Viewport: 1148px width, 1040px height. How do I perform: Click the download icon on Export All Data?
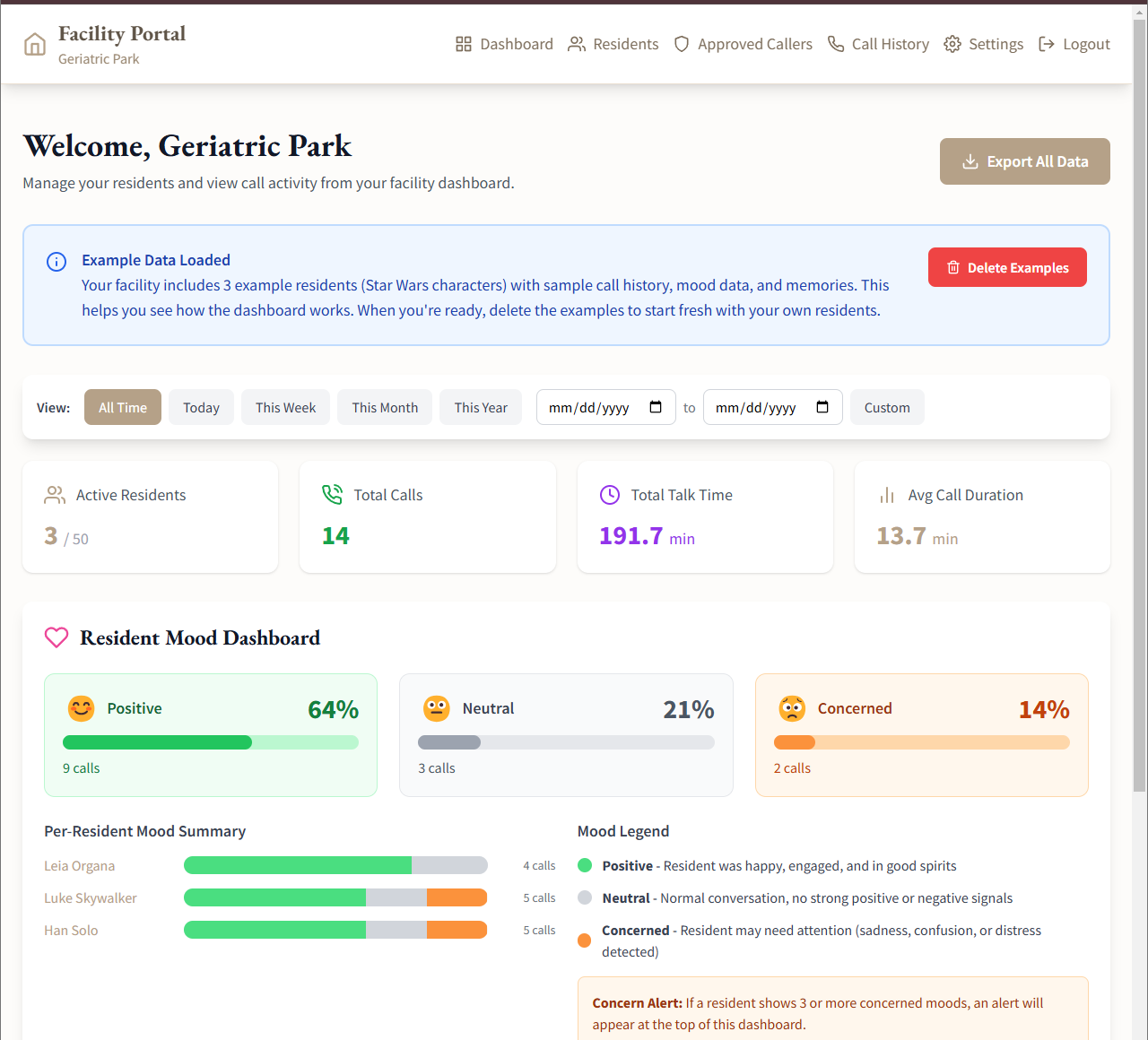click(970, 161)
